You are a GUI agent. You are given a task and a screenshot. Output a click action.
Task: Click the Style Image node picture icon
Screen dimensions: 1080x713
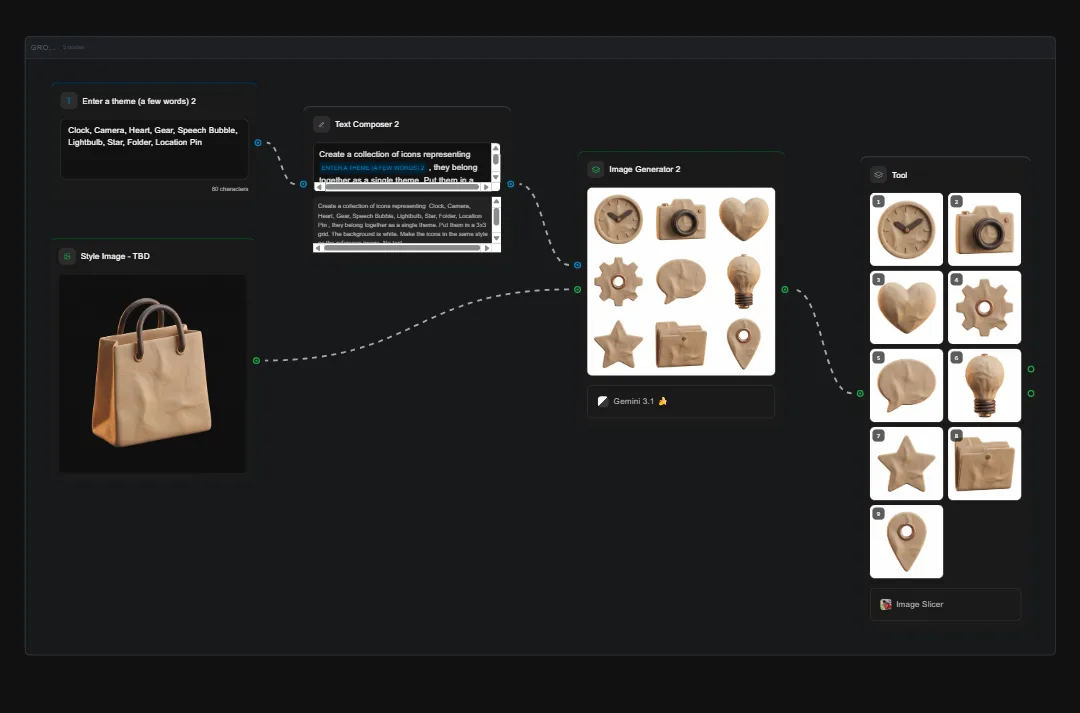tap(68, 256)
